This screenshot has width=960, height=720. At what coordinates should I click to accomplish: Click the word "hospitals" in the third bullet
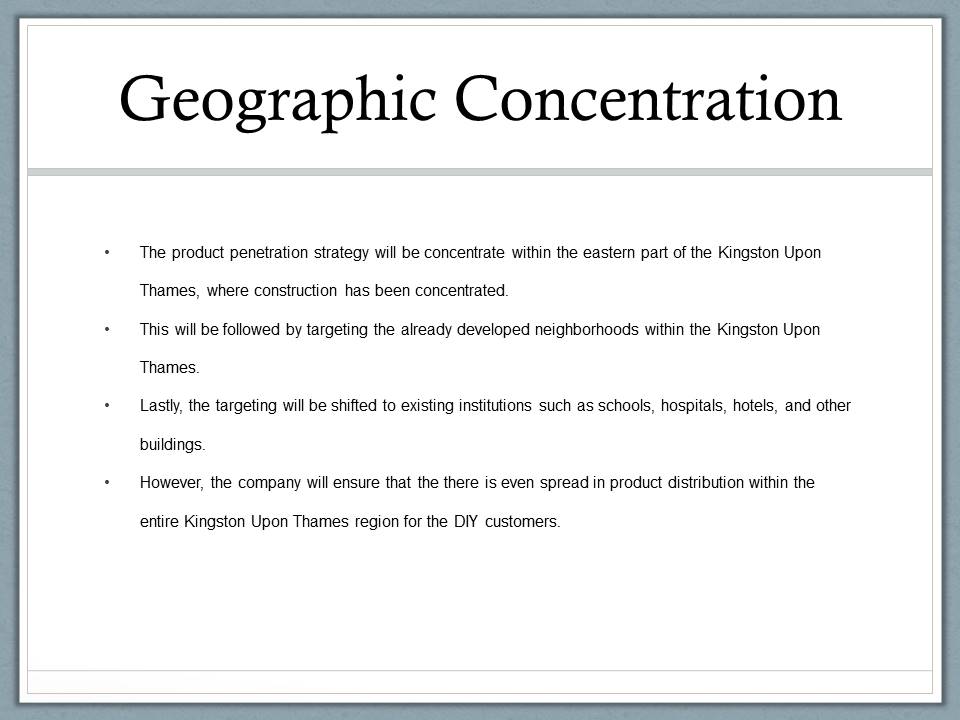point(692,406)
